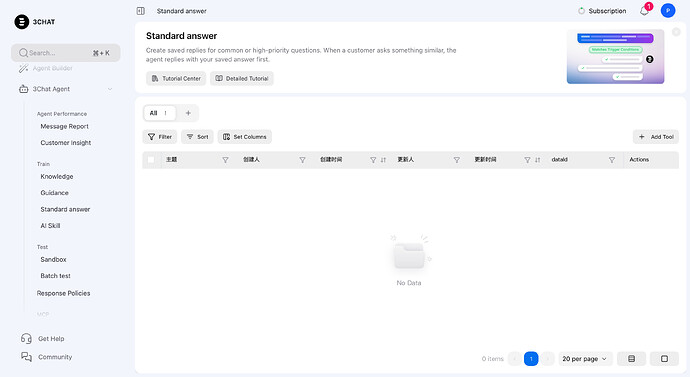
Task: Open Message Report
Action: point(65,126)
